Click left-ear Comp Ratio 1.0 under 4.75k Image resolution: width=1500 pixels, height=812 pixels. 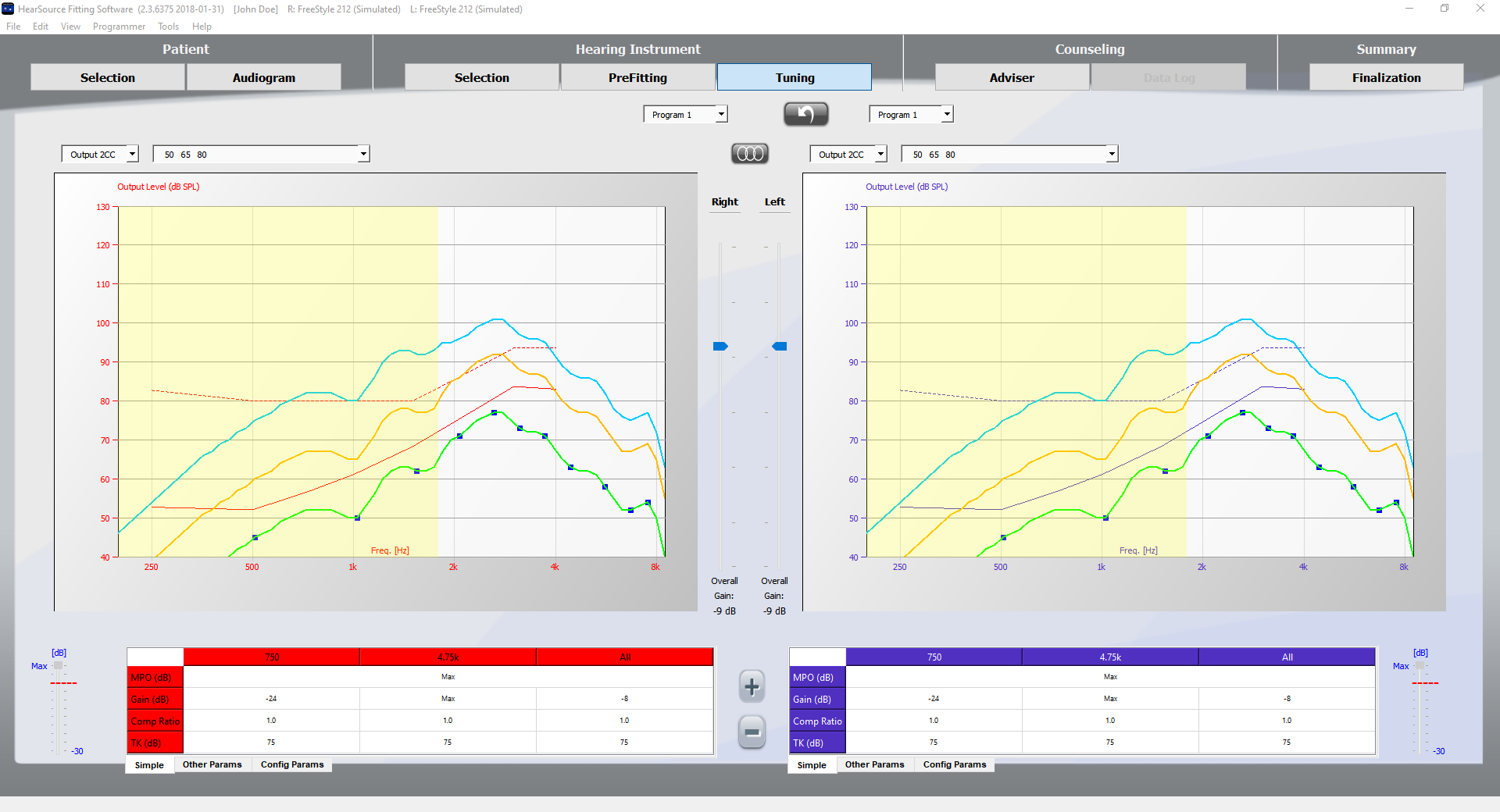(1110, 721)
